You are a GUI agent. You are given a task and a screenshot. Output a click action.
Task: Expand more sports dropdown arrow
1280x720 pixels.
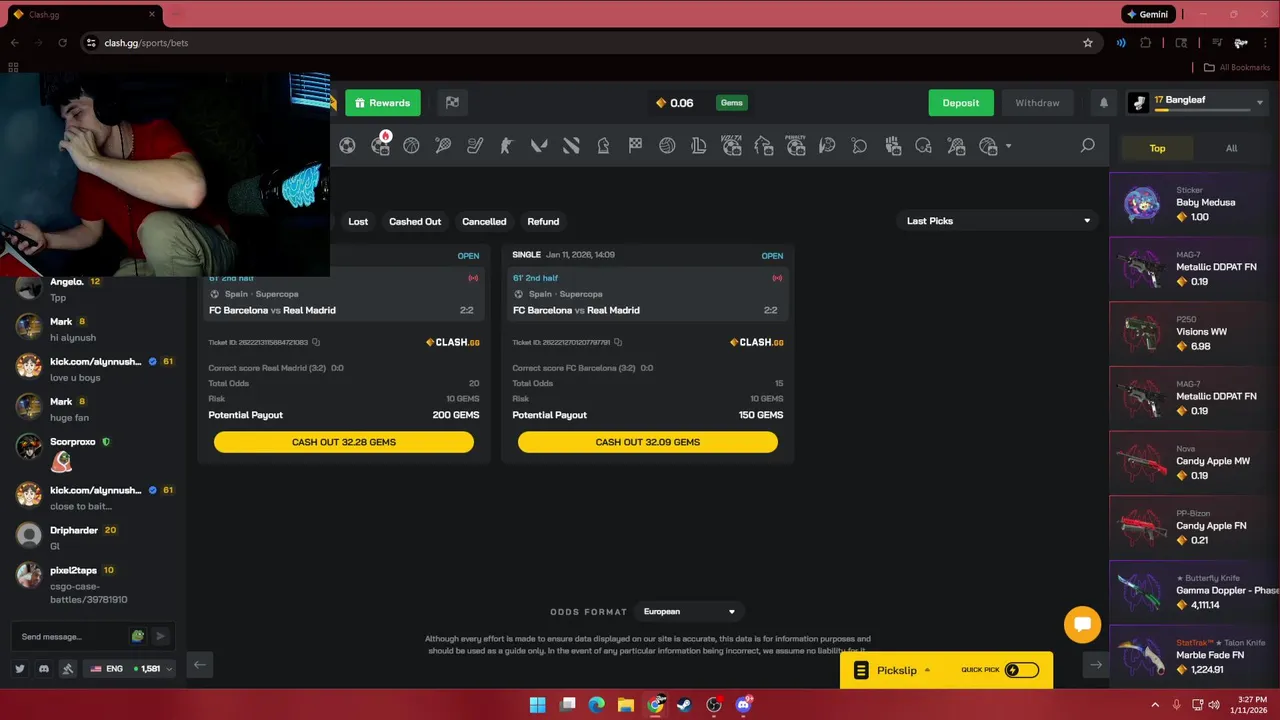pos(1008,147)
